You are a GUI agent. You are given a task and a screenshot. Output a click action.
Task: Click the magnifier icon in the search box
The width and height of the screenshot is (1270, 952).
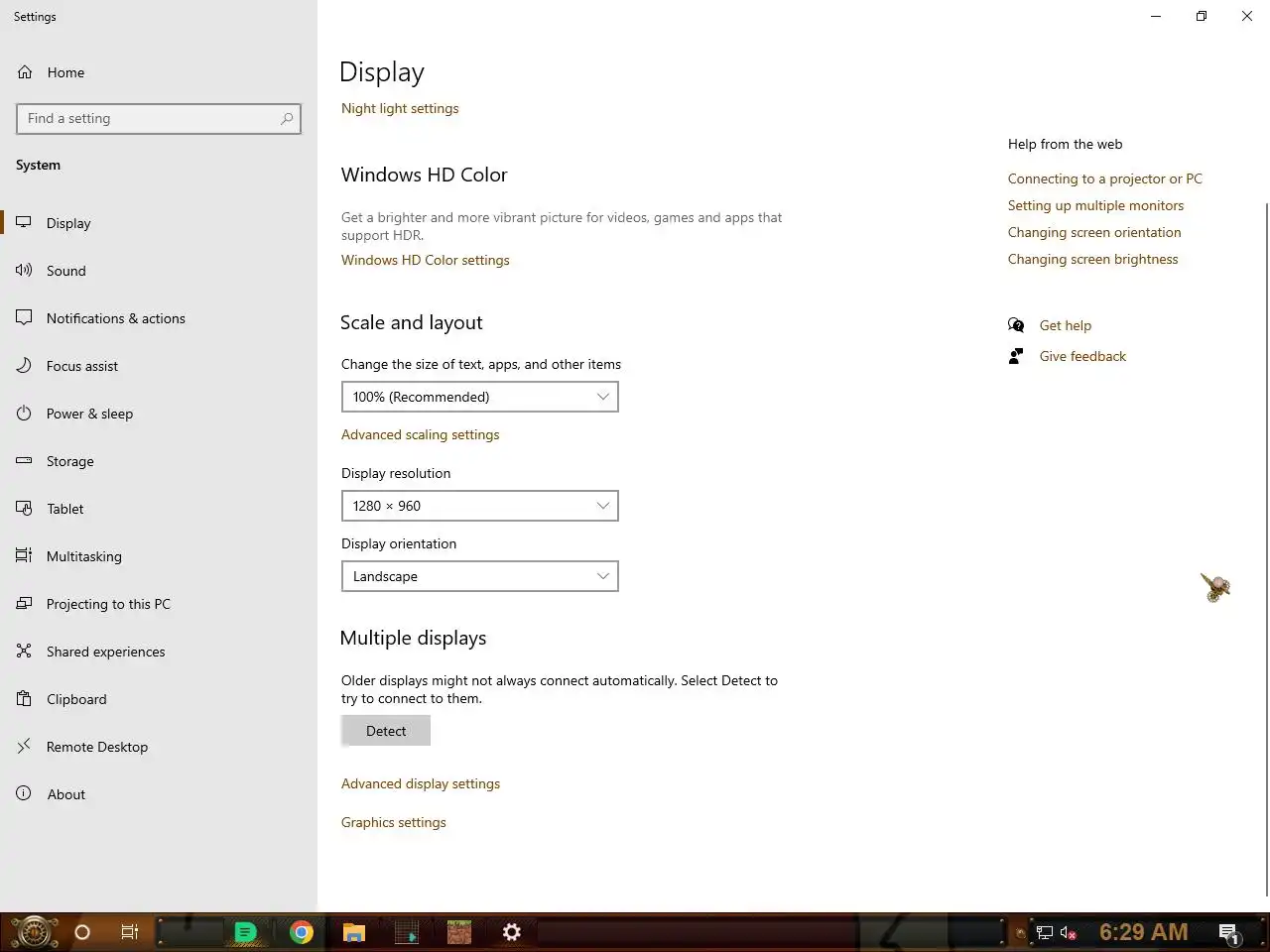coord(287,118)
